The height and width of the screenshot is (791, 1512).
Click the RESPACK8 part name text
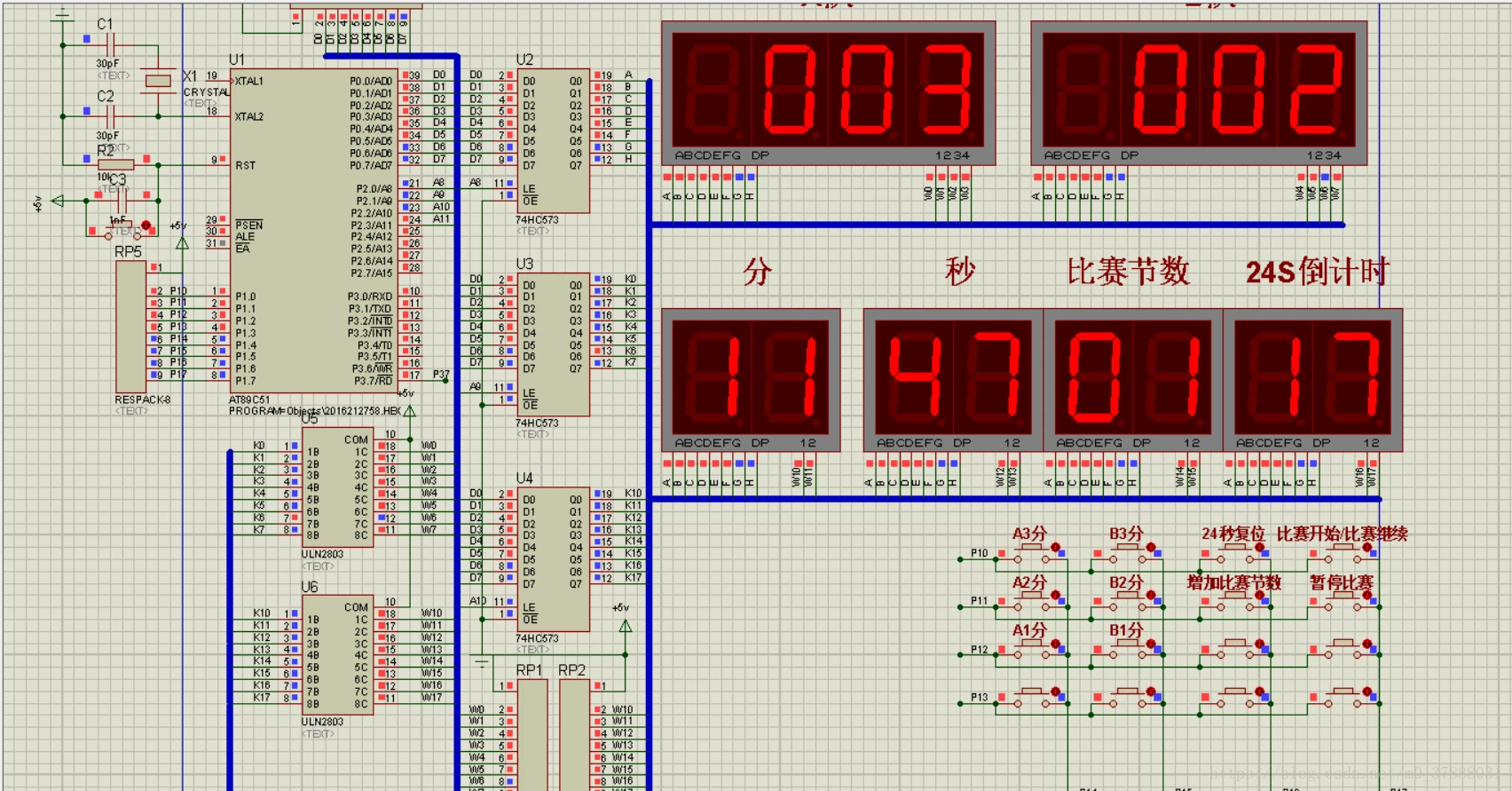[x=142, y=399]
